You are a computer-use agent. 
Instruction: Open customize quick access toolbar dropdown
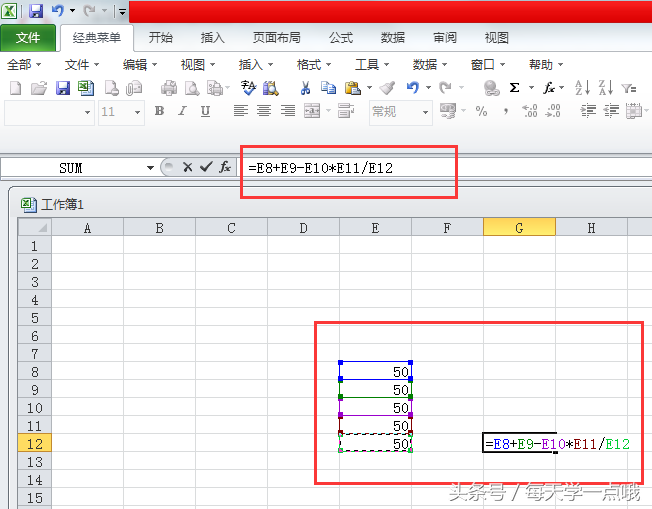(x=122, y=12)
